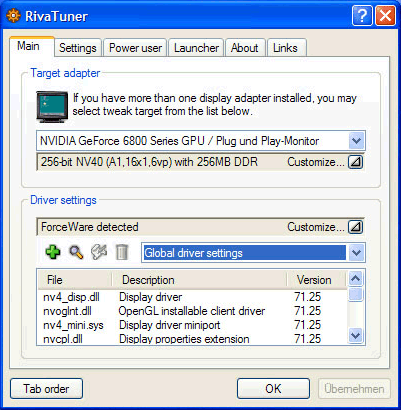Screen dimensions: 401x410
Task: Click the trash can delete icon
Action: pos(122,252)
